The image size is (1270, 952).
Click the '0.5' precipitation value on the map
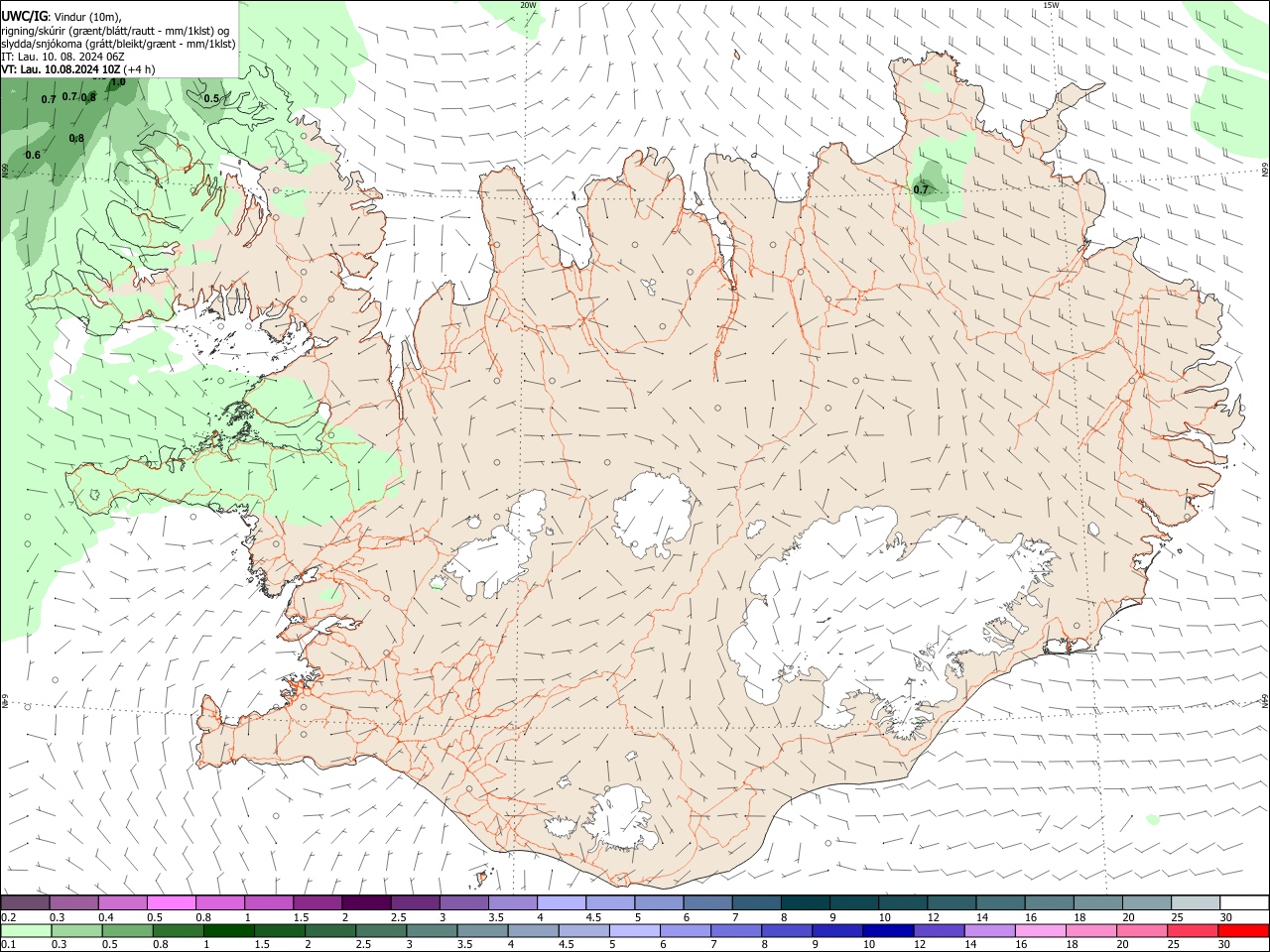211,99
